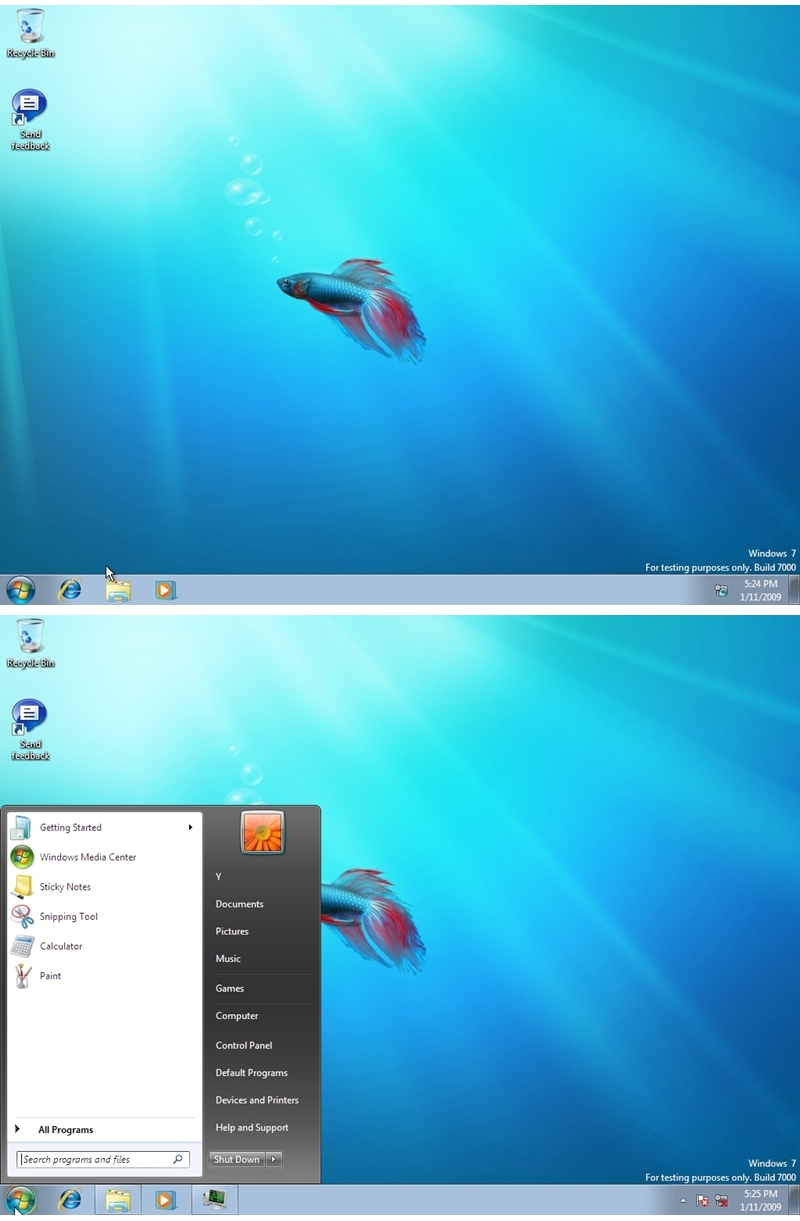
Task: Launch Windows Media Center from Start menu
Action: pos(104,857)
